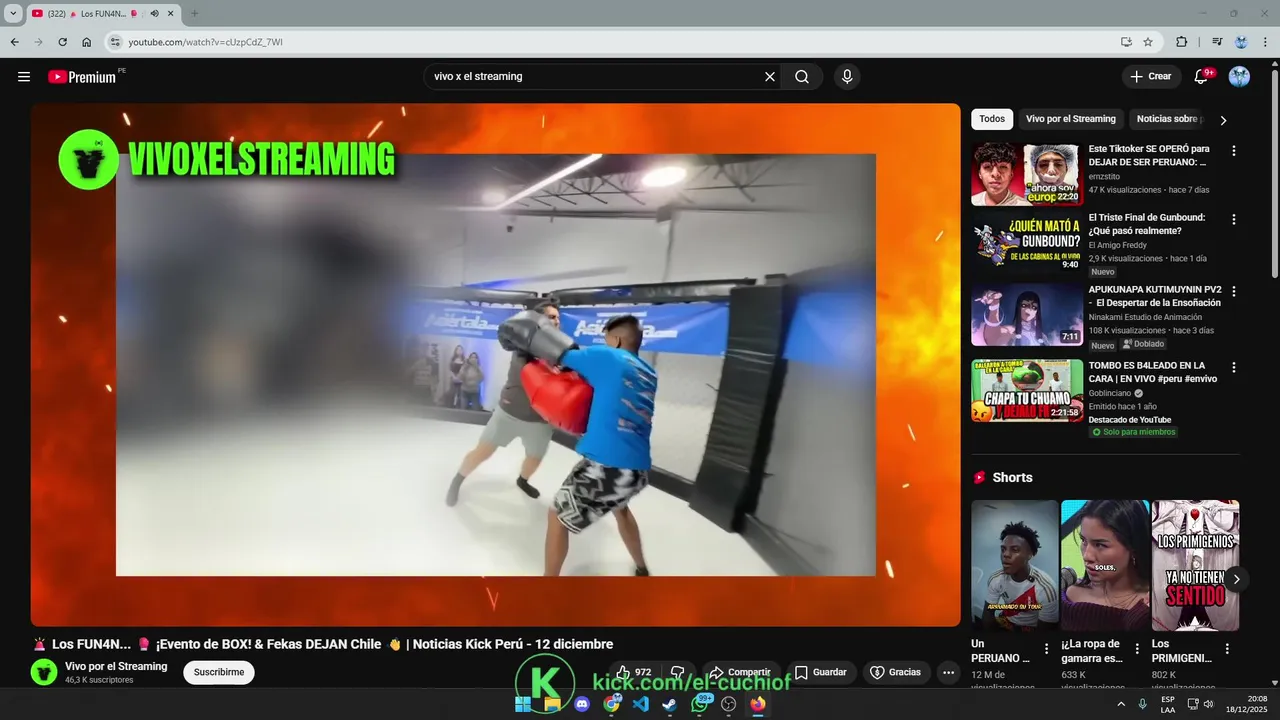Expand the tab search dropdown arrow
The height and width of the screenshot is (720, 1280).
coord(13,13)
